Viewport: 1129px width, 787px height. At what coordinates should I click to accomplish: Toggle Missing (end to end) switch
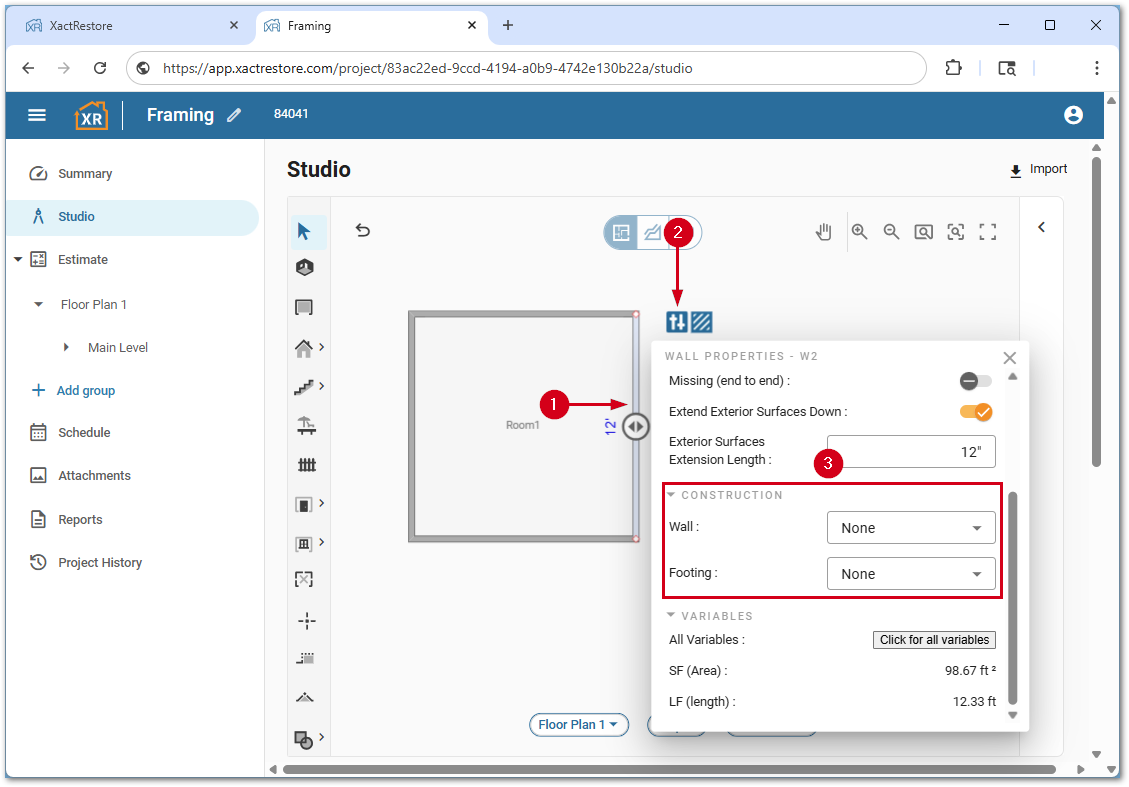pos(975,381)
